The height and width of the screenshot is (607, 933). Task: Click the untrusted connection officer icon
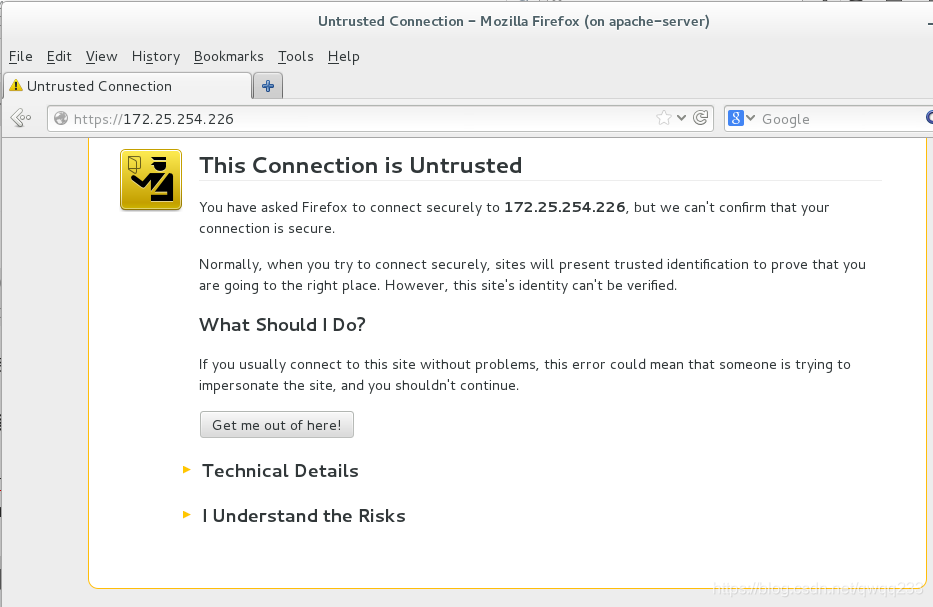(151, 180)
